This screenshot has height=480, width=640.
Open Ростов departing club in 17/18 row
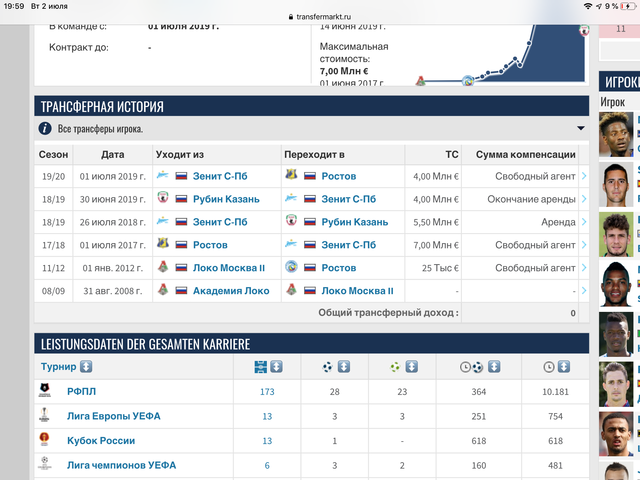click(210, 244)
